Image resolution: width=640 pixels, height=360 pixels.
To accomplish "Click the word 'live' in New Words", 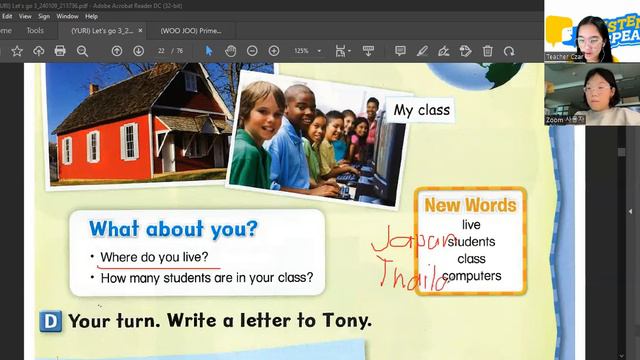I will click(x=471, y=225).
